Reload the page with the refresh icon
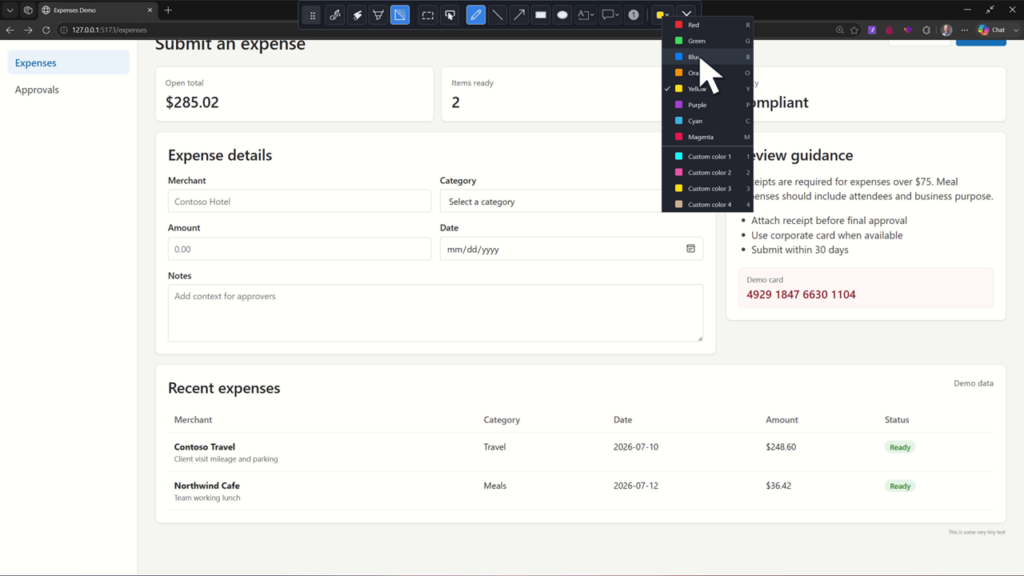 click(46, 30)
